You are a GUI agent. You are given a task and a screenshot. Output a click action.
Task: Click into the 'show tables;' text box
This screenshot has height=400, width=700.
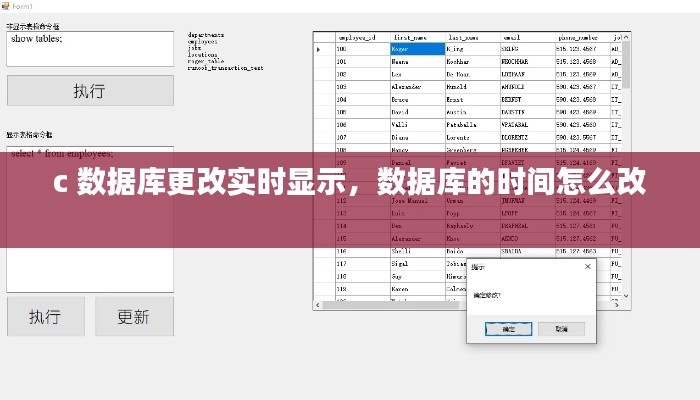click(x=90, y=48)
